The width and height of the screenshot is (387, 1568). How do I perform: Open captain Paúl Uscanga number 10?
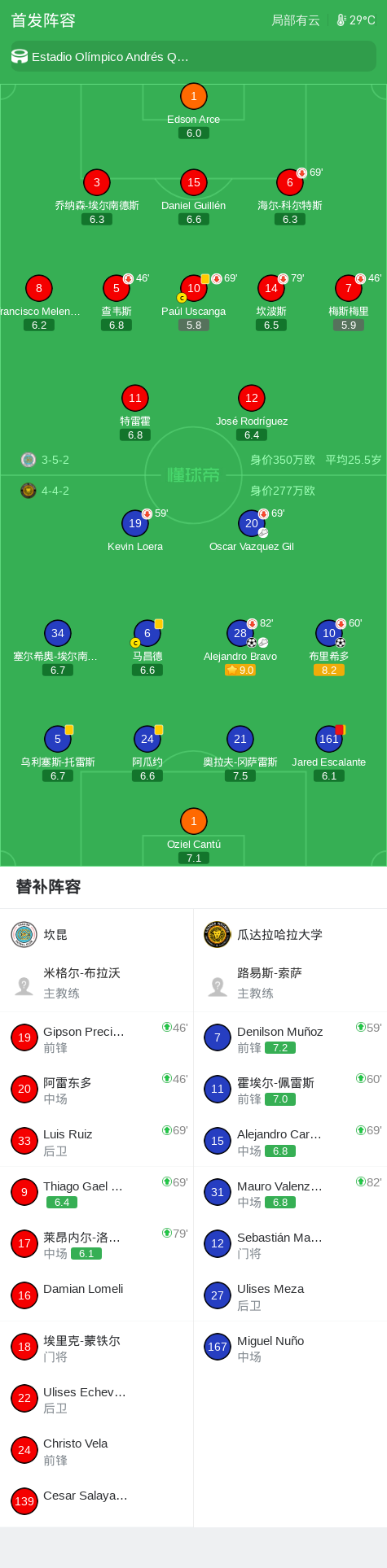[x=194, y=288]
